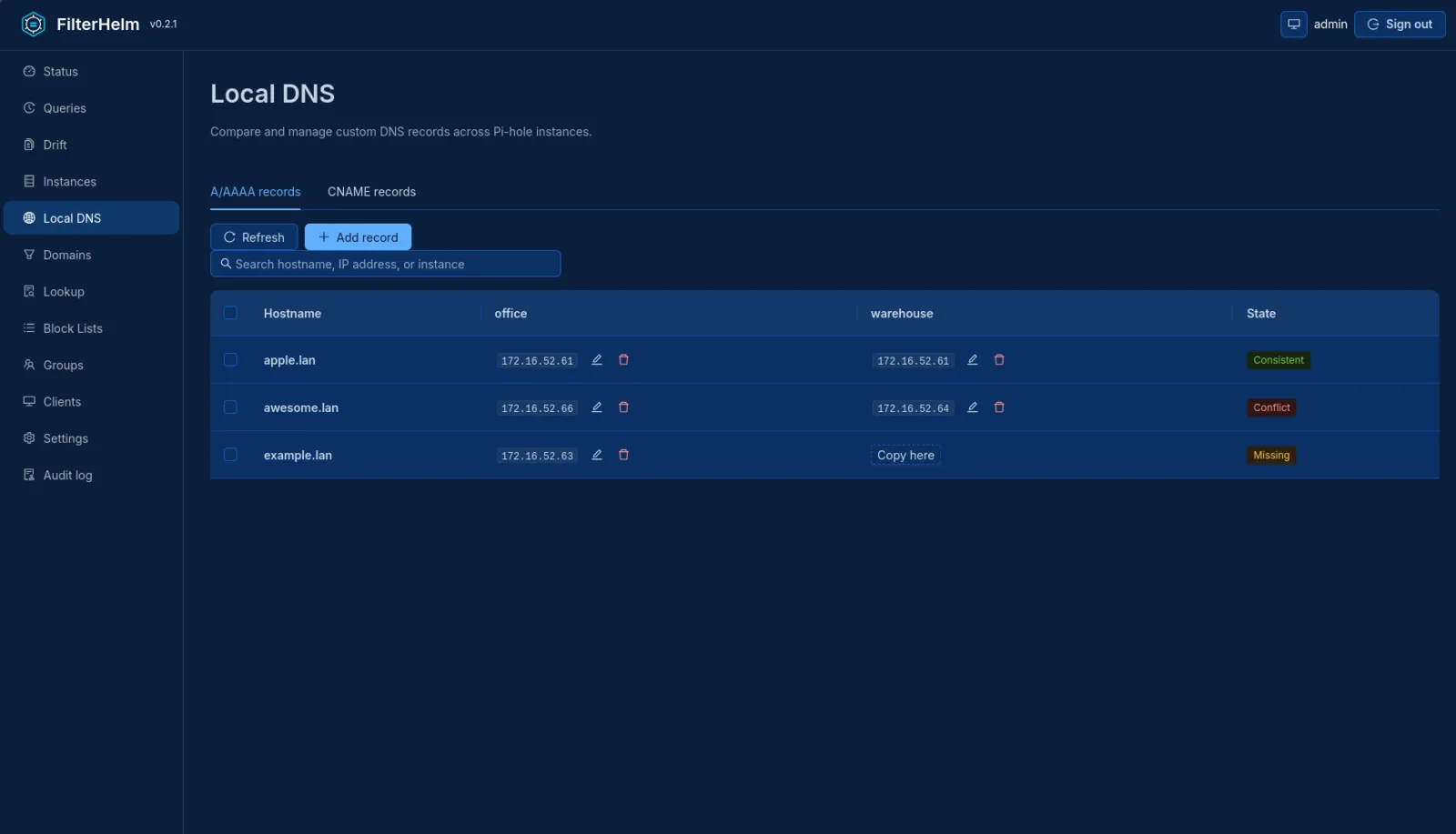The image size is (1456, 834).
Task: Click the FilterHelm logo icon
Action: (x=33, y=25)
